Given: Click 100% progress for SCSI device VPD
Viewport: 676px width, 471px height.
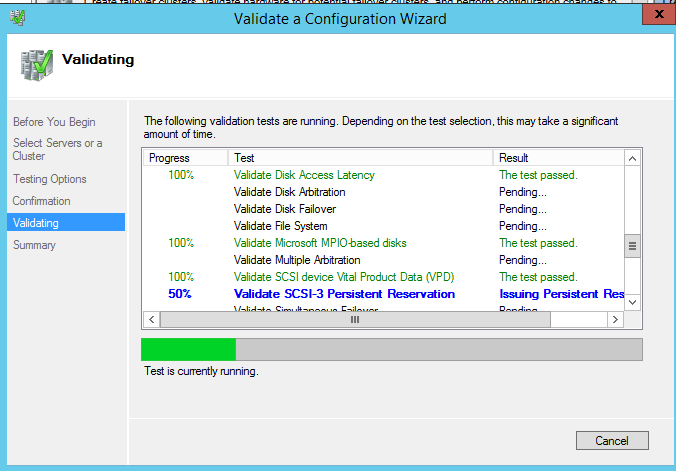Looking at the screenshot, I should (181, 277).
